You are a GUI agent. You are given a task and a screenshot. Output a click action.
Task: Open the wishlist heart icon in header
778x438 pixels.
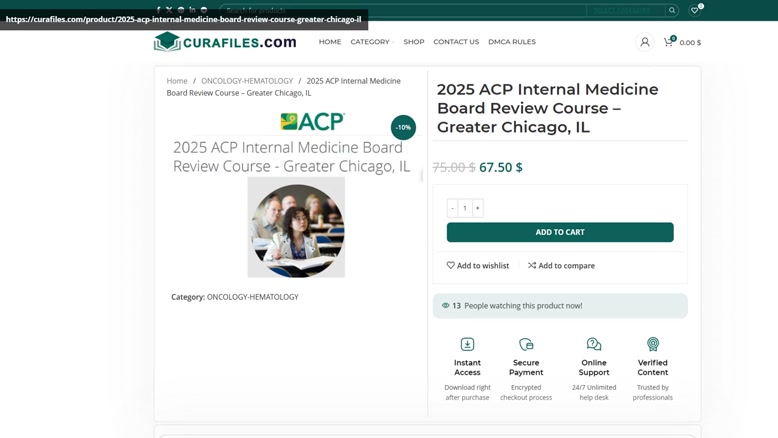(695, 10)
